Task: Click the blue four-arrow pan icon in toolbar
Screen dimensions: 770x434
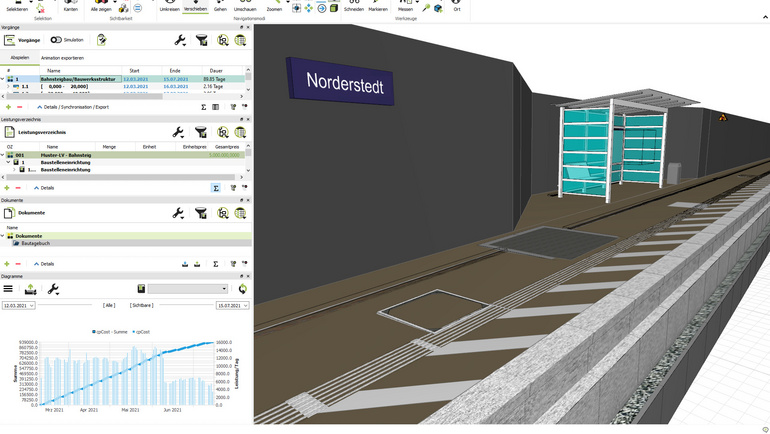Action: pyautogui.click(x=308, y=8)
